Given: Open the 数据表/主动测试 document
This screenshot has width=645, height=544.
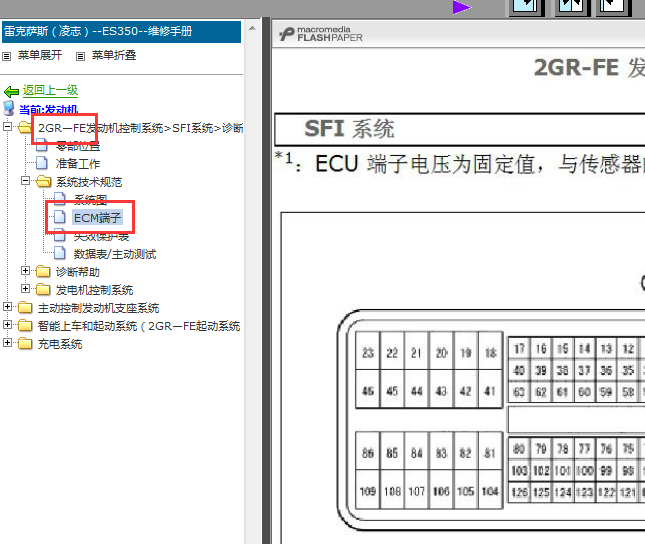Looking at the screenshot, I should (115, 254).
